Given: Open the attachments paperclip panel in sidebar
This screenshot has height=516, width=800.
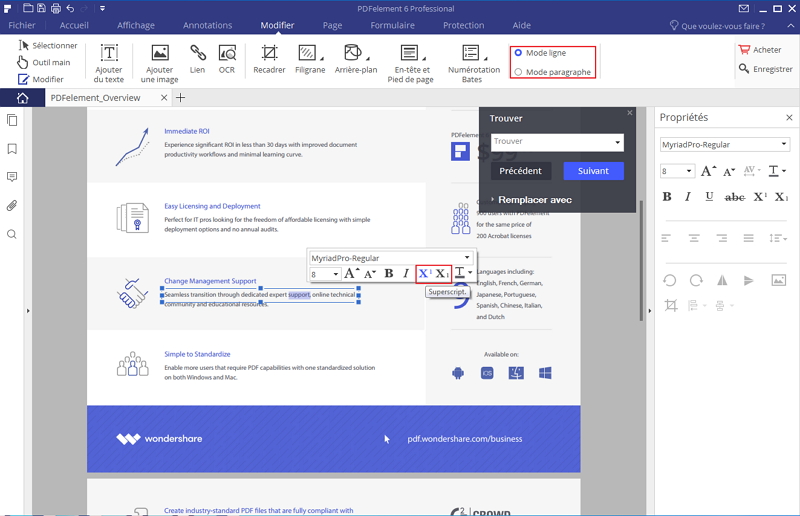Looking at the screenshot, I should [x=12, y=206].
